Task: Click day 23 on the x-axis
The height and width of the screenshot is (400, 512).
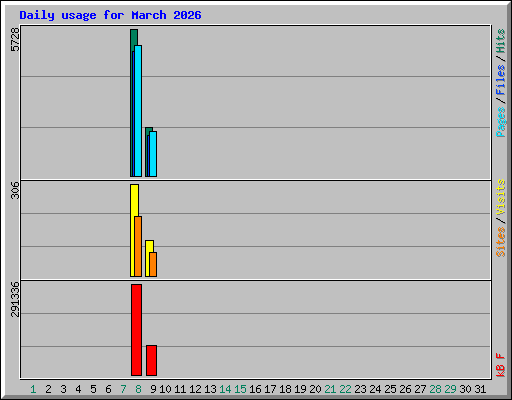Action: pos(360,389)
